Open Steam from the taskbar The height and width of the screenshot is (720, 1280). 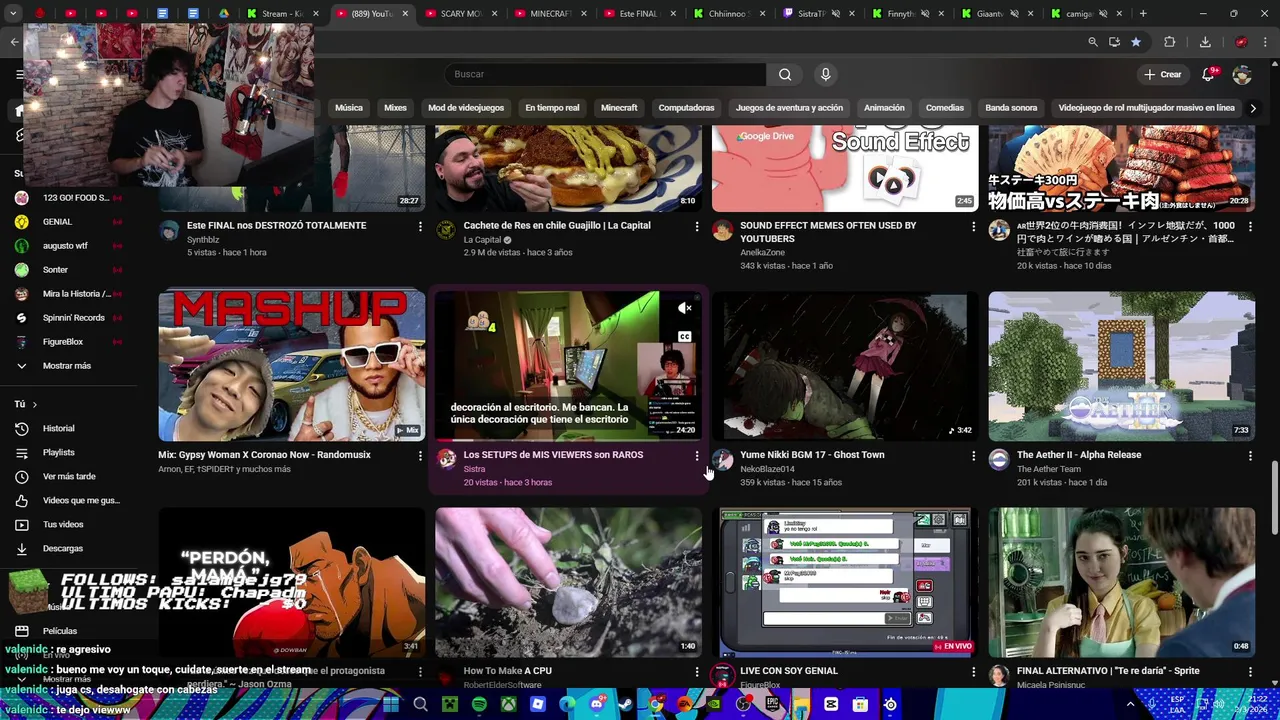pos(626,704)
